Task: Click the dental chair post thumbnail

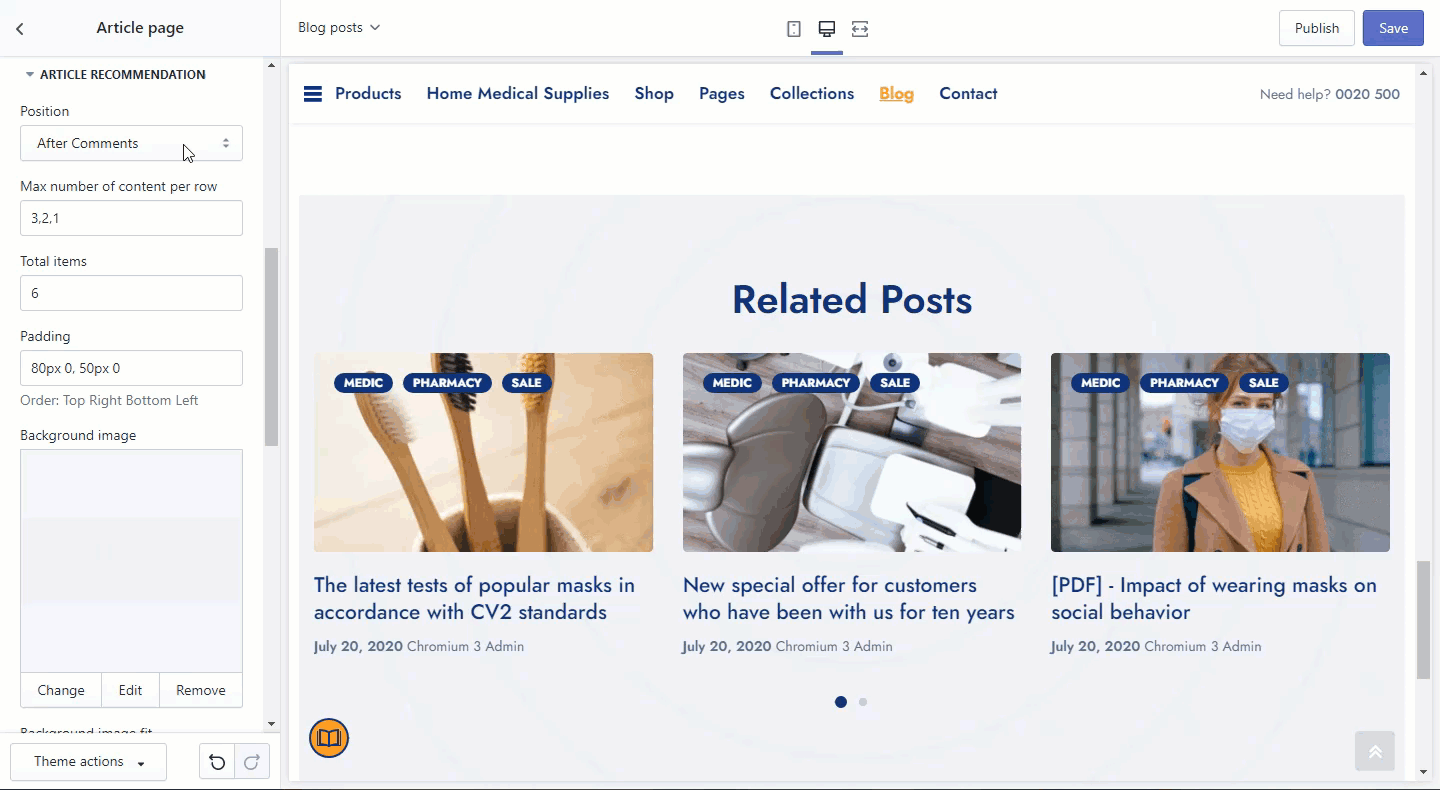Action: pos(852,452)
